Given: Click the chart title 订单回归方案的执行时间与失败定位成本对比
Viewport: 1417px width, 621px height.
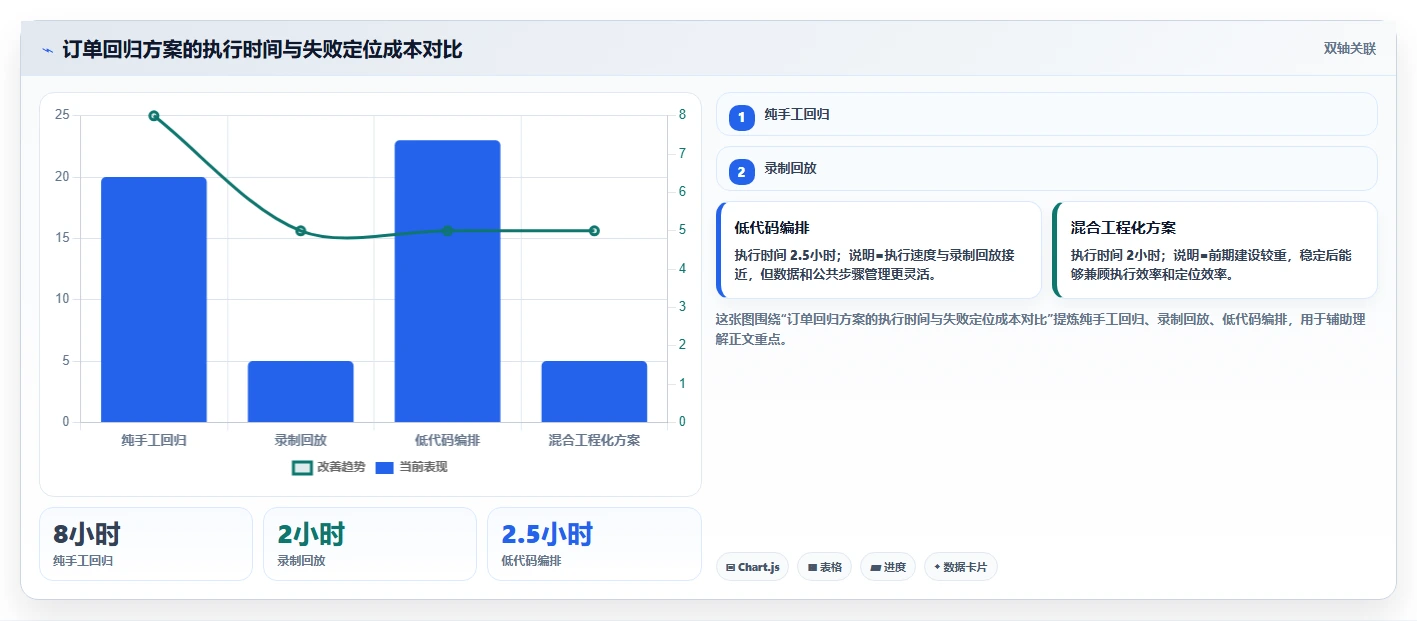Looking at the screenshot, I should click(262, 50).
